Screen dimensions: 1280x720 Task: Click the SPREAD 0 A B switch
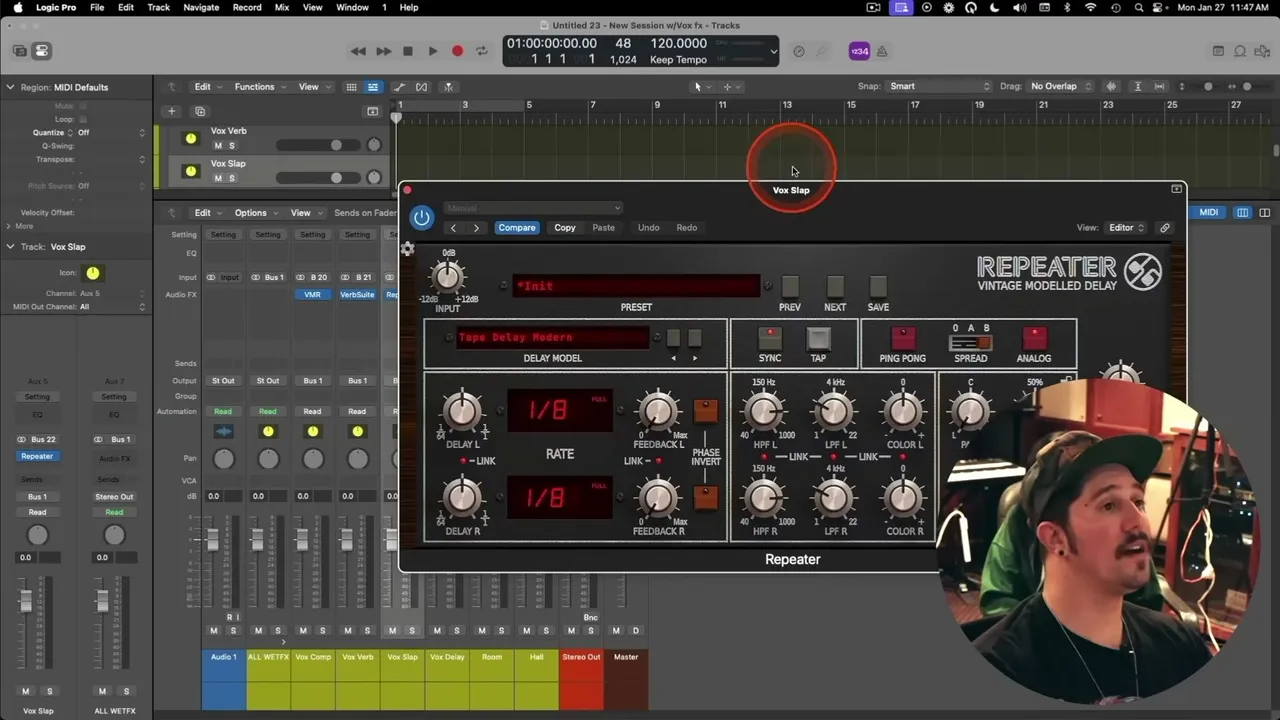pyautogui.click(x=970, y=343)
